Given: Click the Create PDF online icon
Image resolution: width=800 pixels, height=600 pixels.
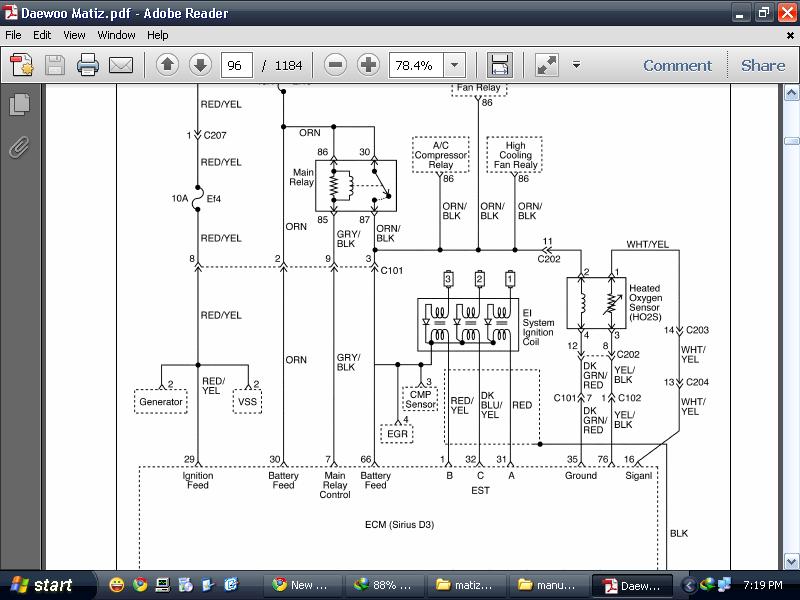Looking at the screenshot, I should (22, 66).
